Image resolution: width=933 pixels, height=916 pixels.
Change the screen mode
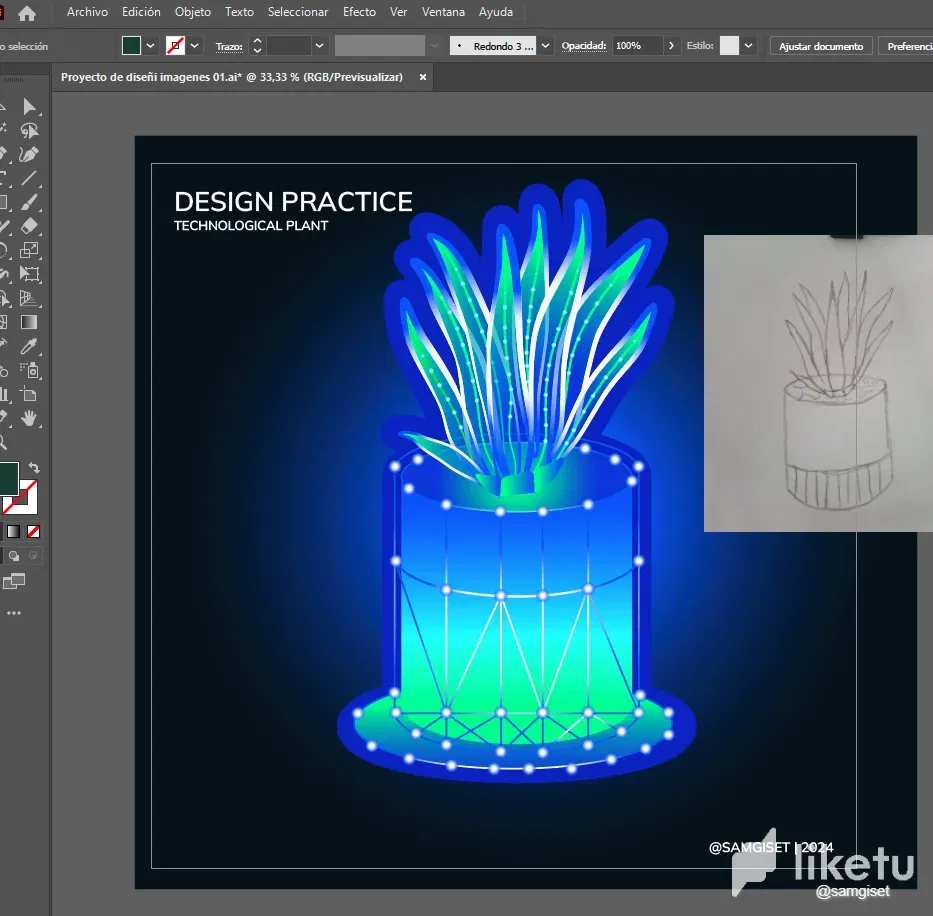point(14,582)
